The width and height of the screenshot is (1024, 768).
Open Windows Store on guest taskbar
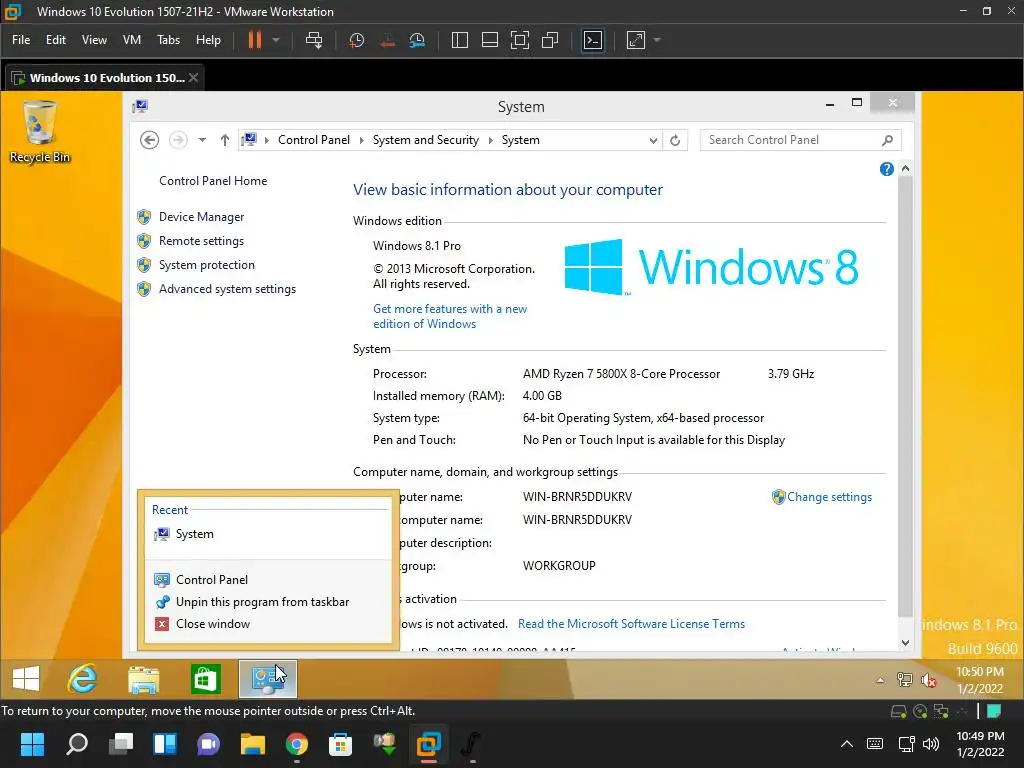[x=206, y=679]
